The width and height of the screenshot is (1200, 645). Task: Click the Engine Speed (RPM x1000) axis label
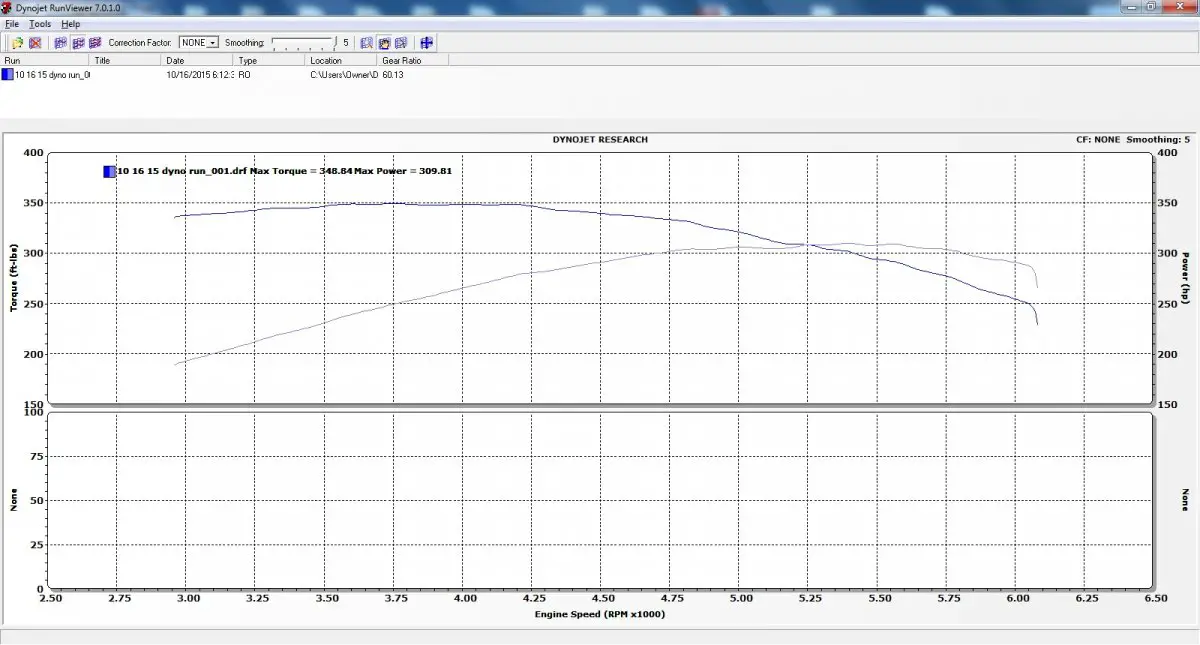(600, 614)
